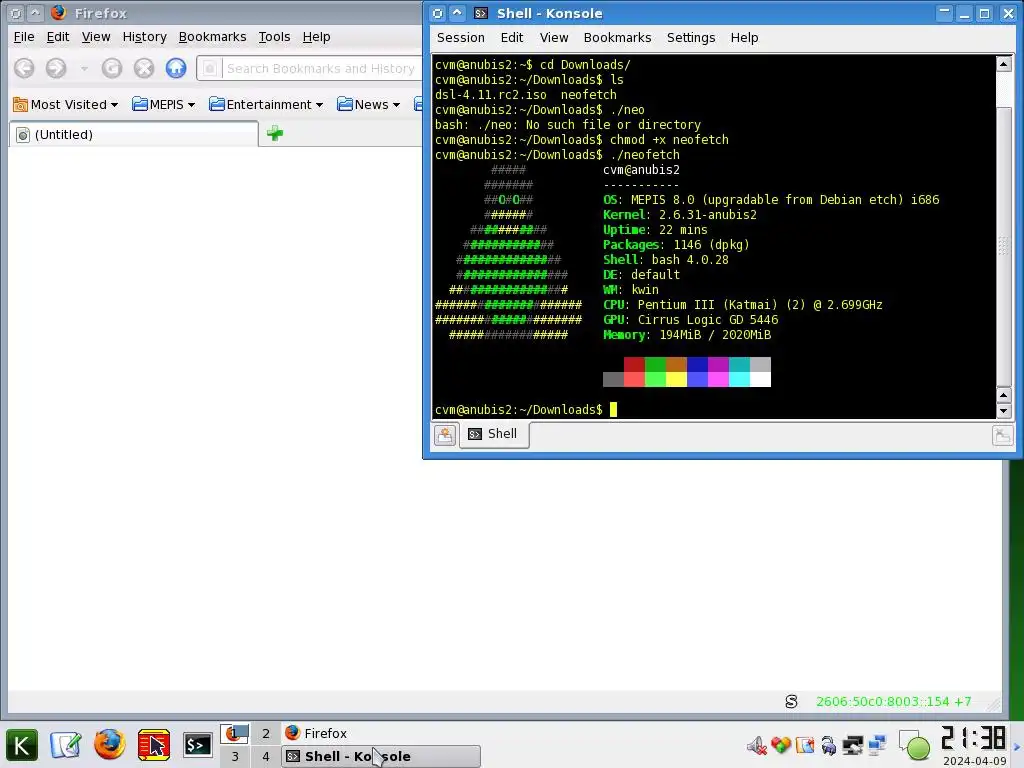Open Firefox Edit menu

pyautogui.click(x=57, y=37)
